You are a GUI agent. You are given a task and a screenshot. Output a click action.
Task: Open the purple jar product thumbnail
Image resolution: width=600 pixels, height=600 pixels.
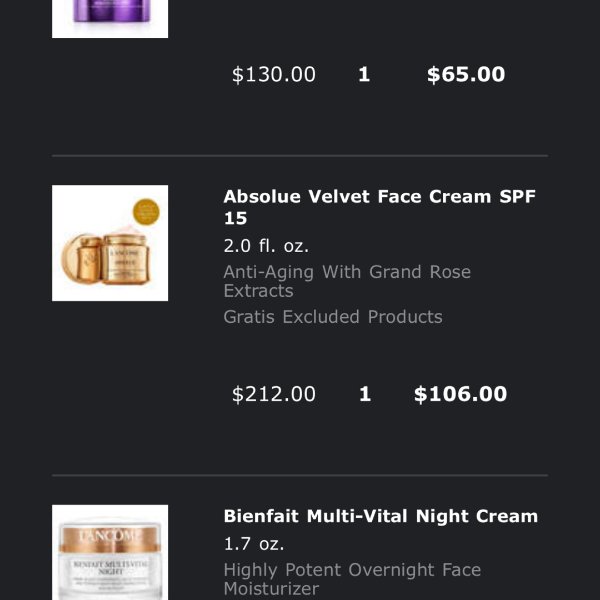click(x=110, y=19)
